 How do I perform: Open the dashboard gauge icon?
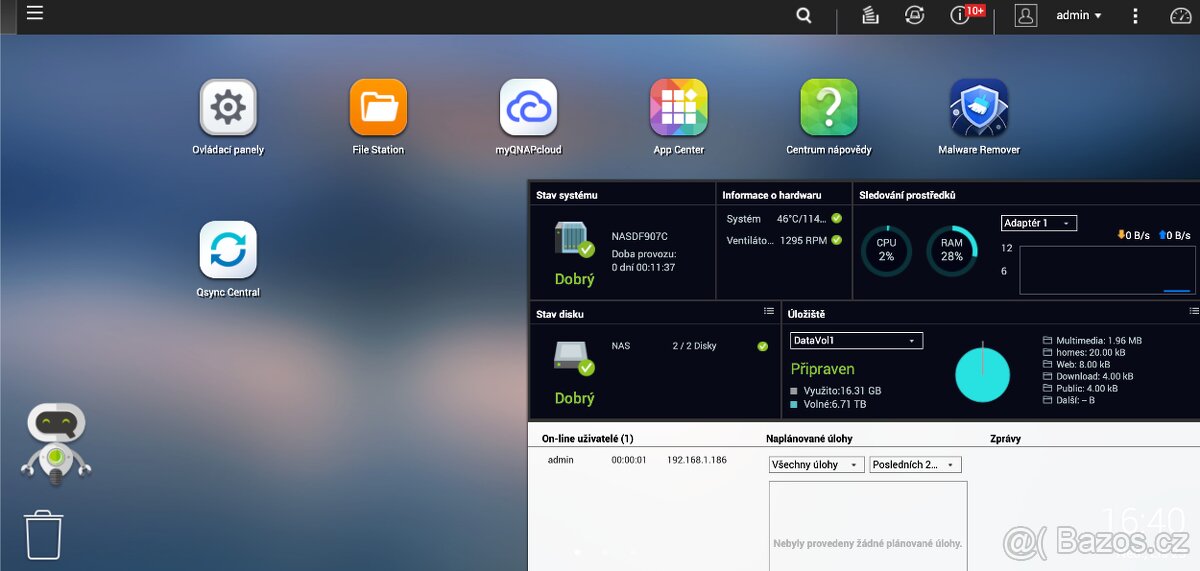coord(1181,15)
